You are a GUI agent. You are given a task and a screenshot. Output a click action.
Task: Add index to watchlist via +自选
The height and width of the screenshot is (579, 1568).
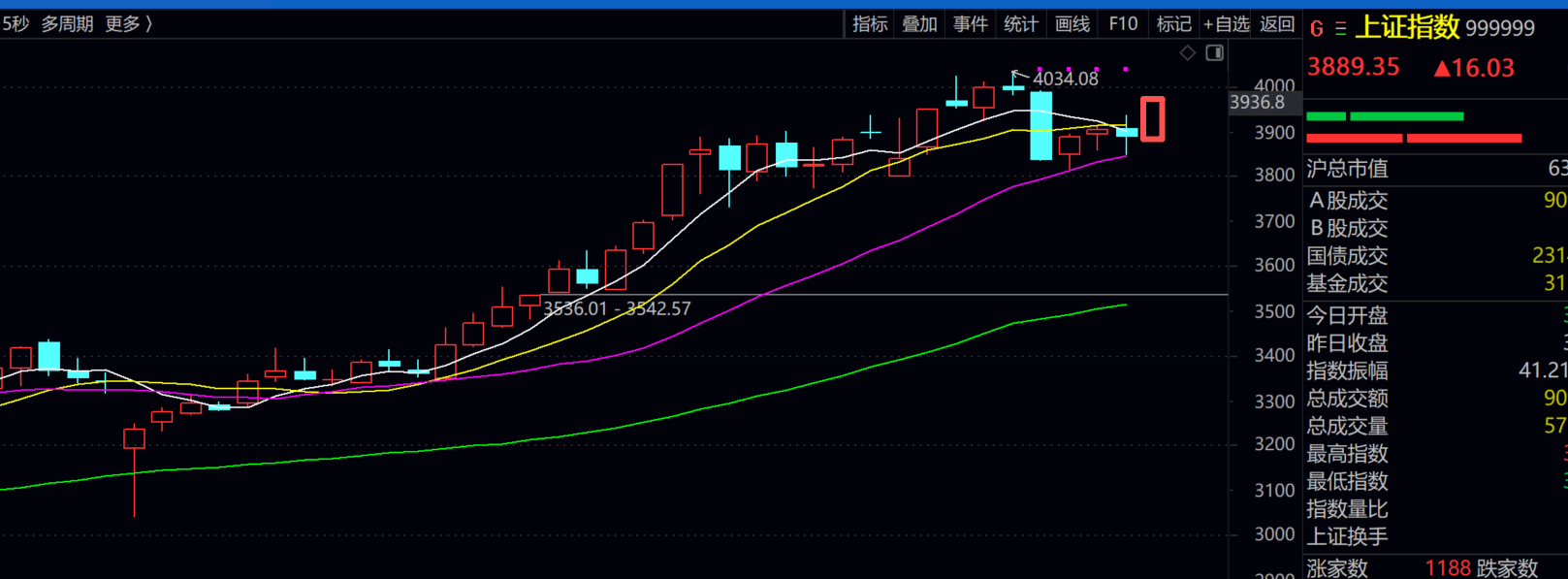(x=1227, y=24)
